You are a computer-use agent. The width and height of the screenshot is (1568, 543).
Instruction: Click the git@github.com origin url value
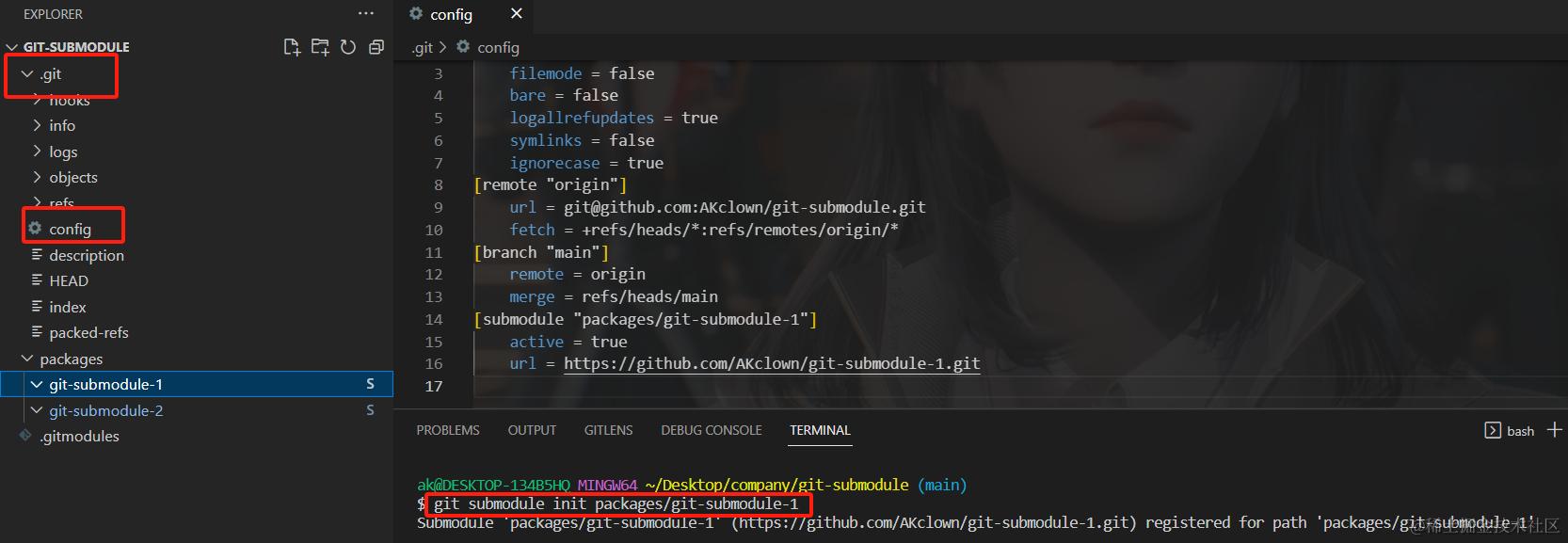[744, 207]
